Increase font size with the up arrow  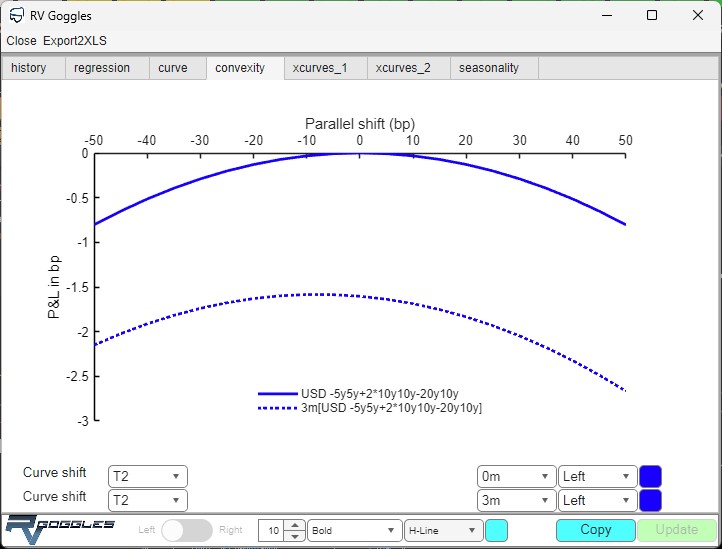click(x=295, y=525)
